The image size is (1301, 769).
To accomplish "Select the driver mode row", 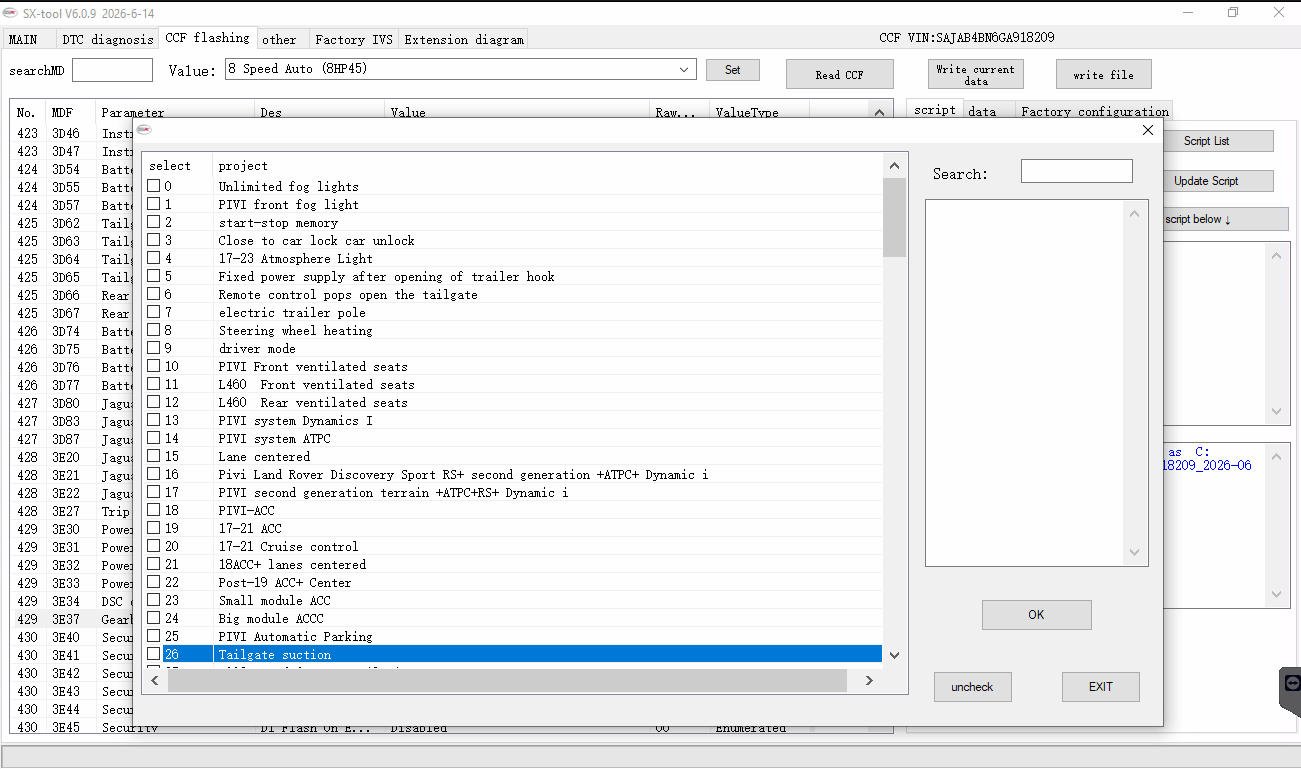I will tap(514, 348).
